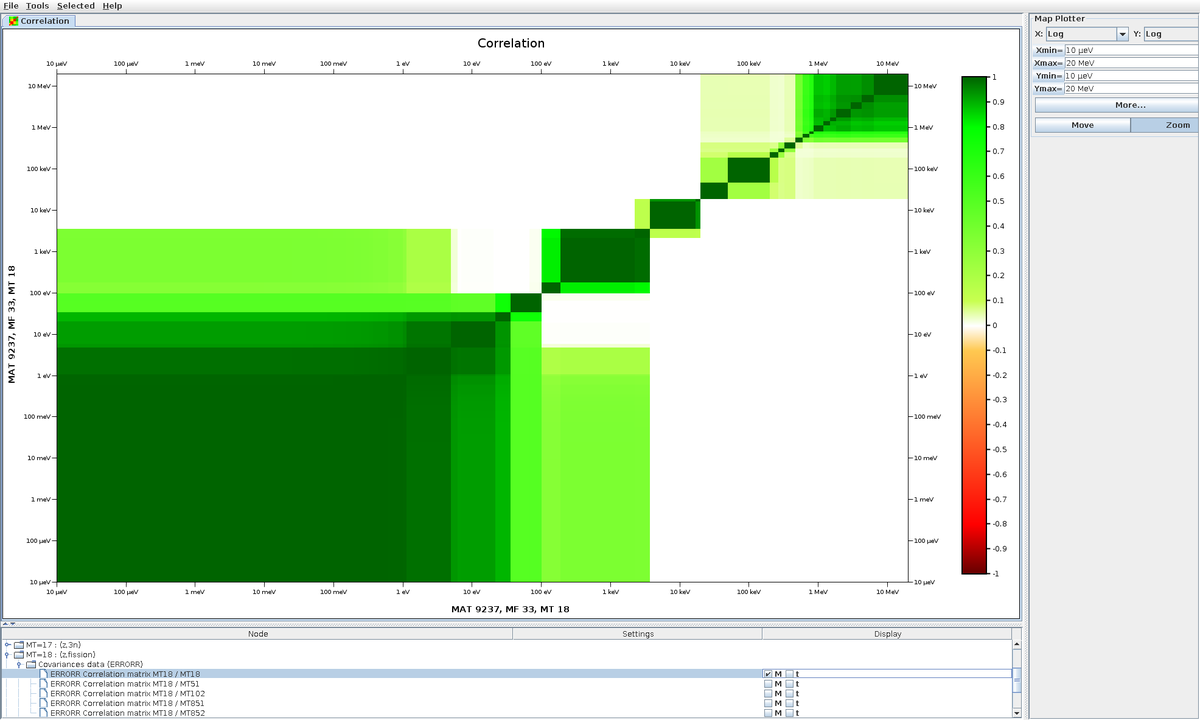Click the Xmax= button

point(1049,62)
